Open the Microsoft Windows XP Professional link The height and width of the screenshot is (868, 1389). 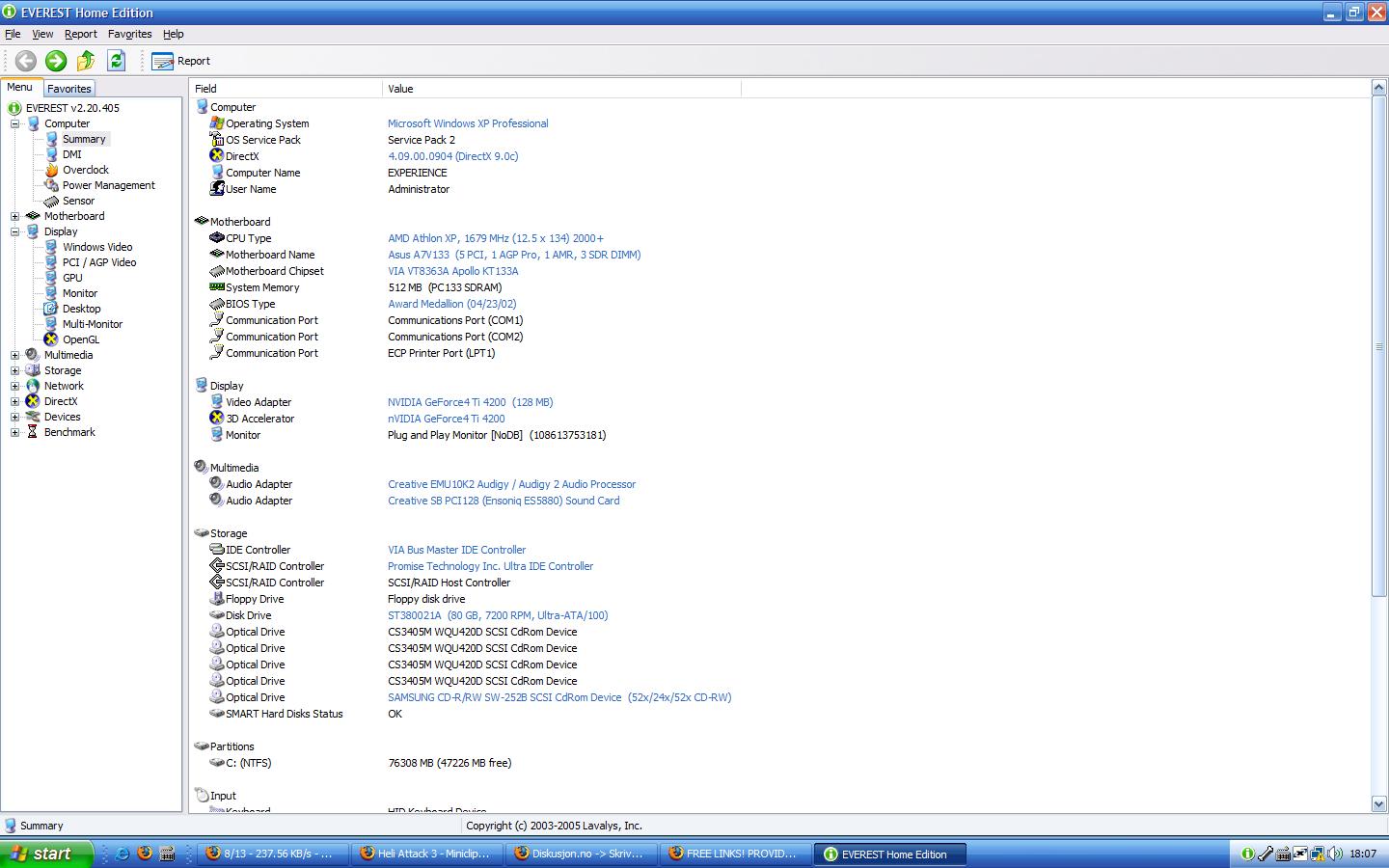468,123
